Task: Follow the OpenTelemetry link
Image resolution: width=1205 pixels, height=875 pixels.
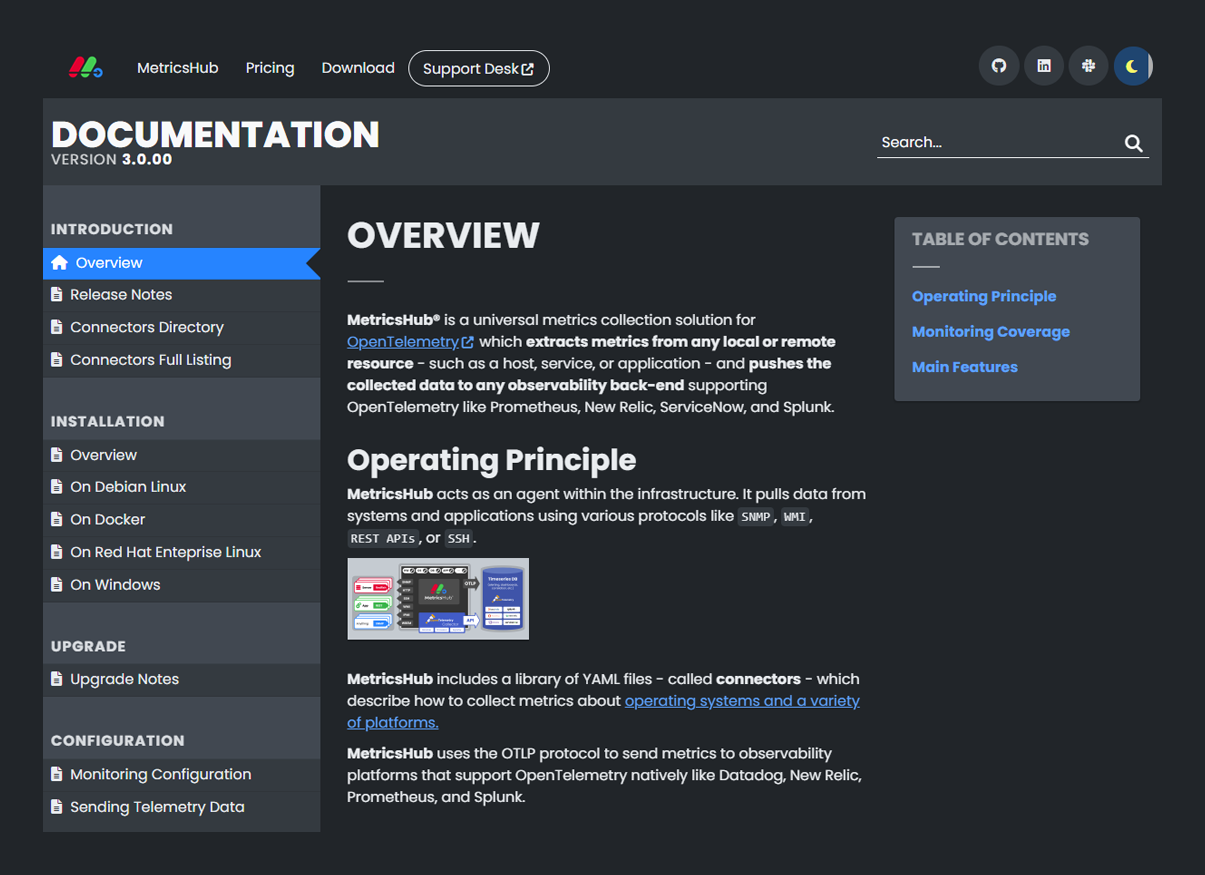Action: tap(402, 342)
